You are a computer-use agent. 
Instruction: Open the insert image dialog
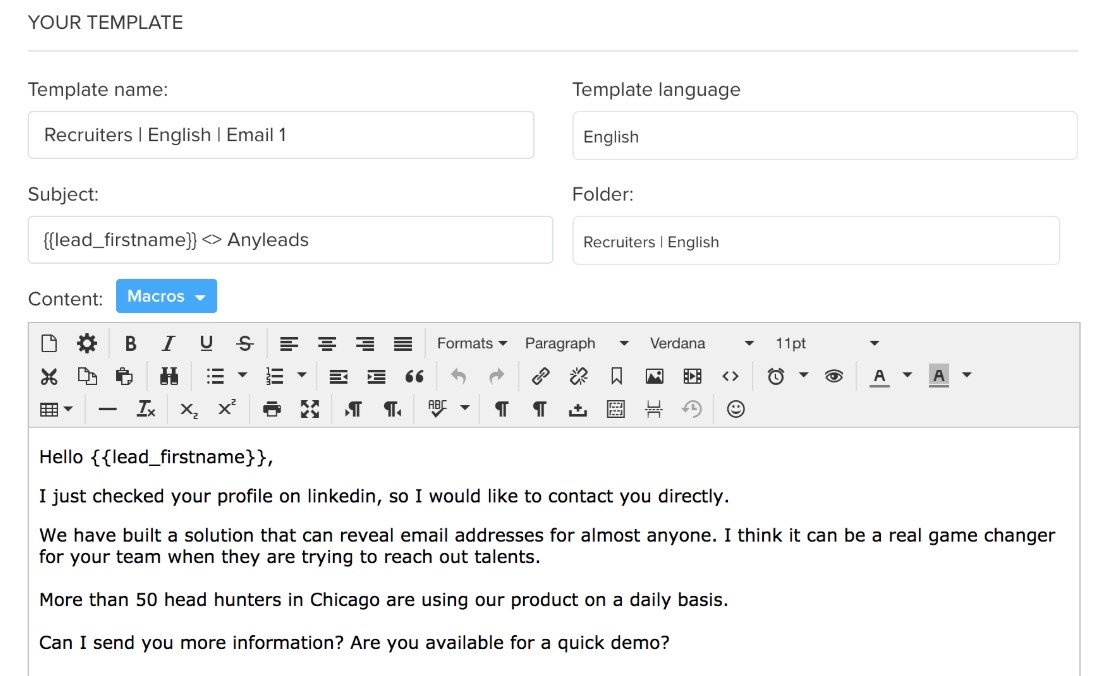pyautogui.click(x=655, y=376)
